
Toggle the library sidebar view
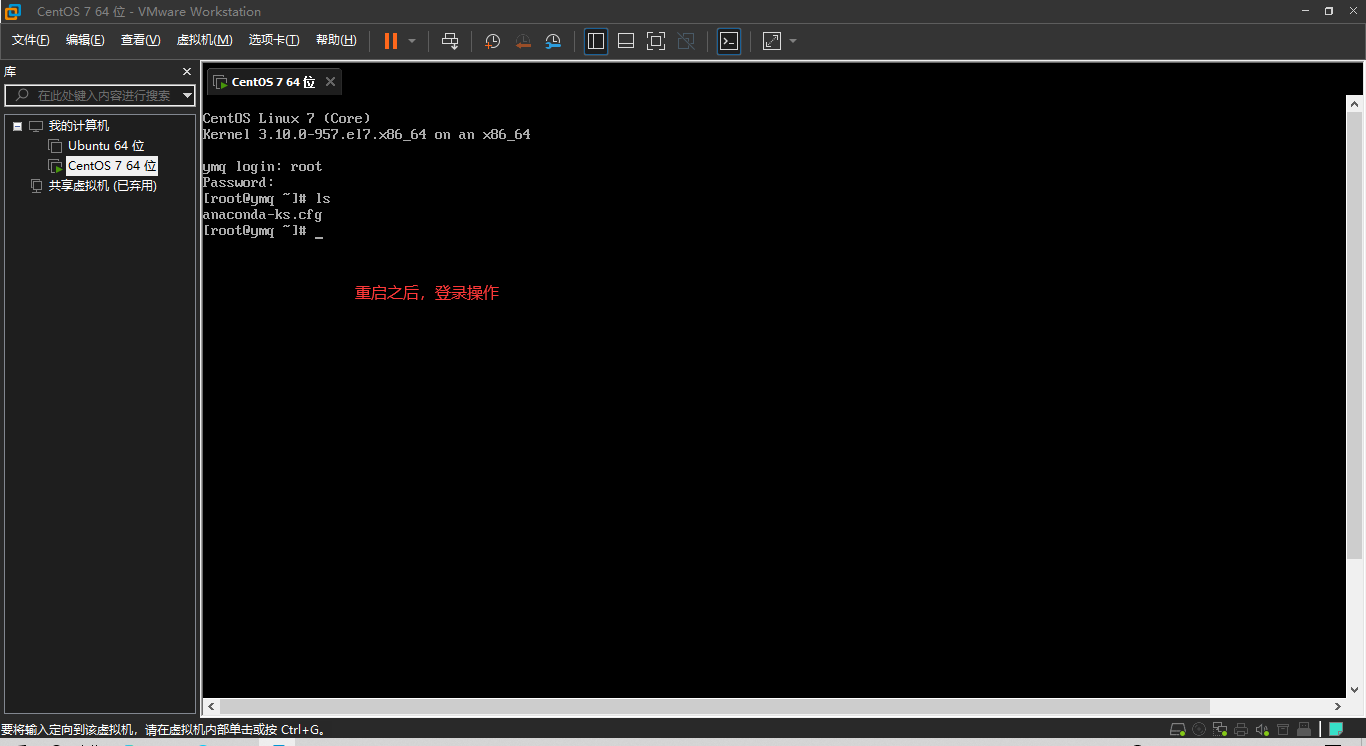[596, 41]
